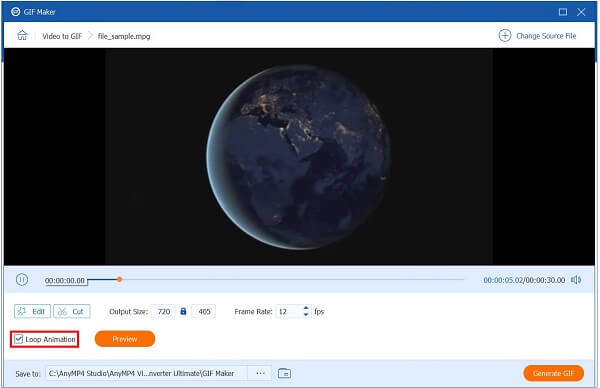Open Video to GIF breadcrumb
This screenshot has height=388, width=600.
pos(62,36)
